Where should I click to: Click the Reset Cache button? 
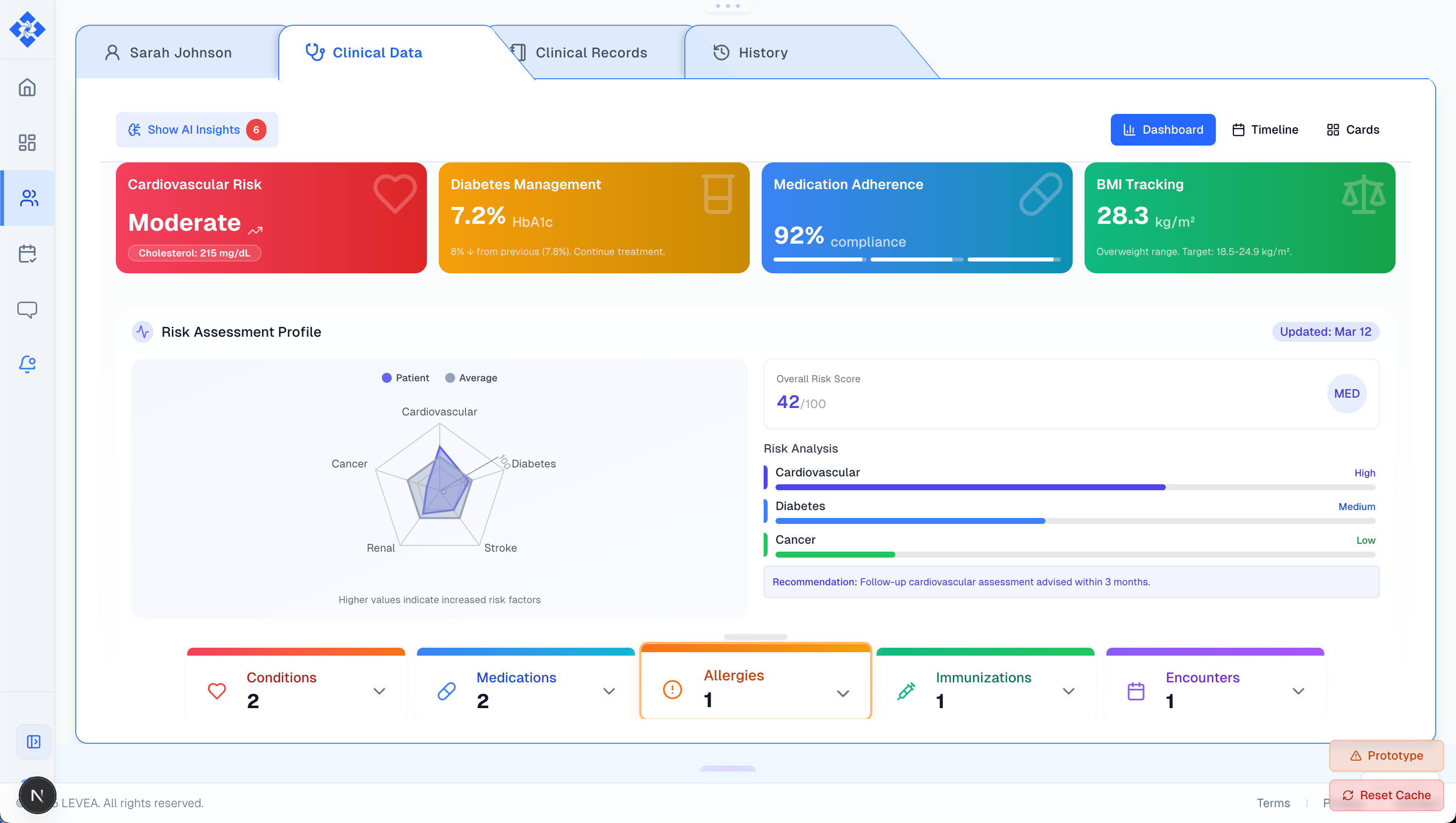(1386, 795)
